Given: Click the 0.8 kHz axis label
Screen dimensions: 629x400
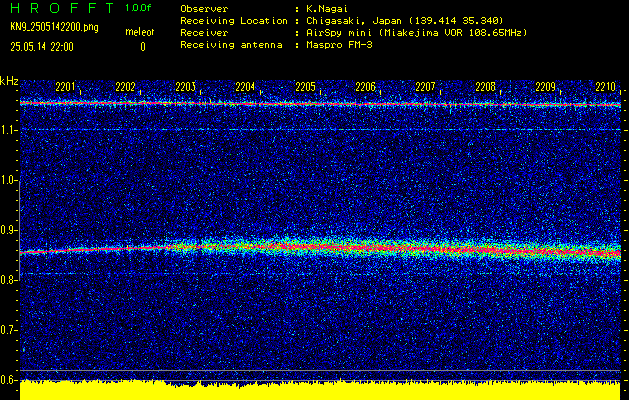Looking at the screenshot, I should click(x=8, y=280).
